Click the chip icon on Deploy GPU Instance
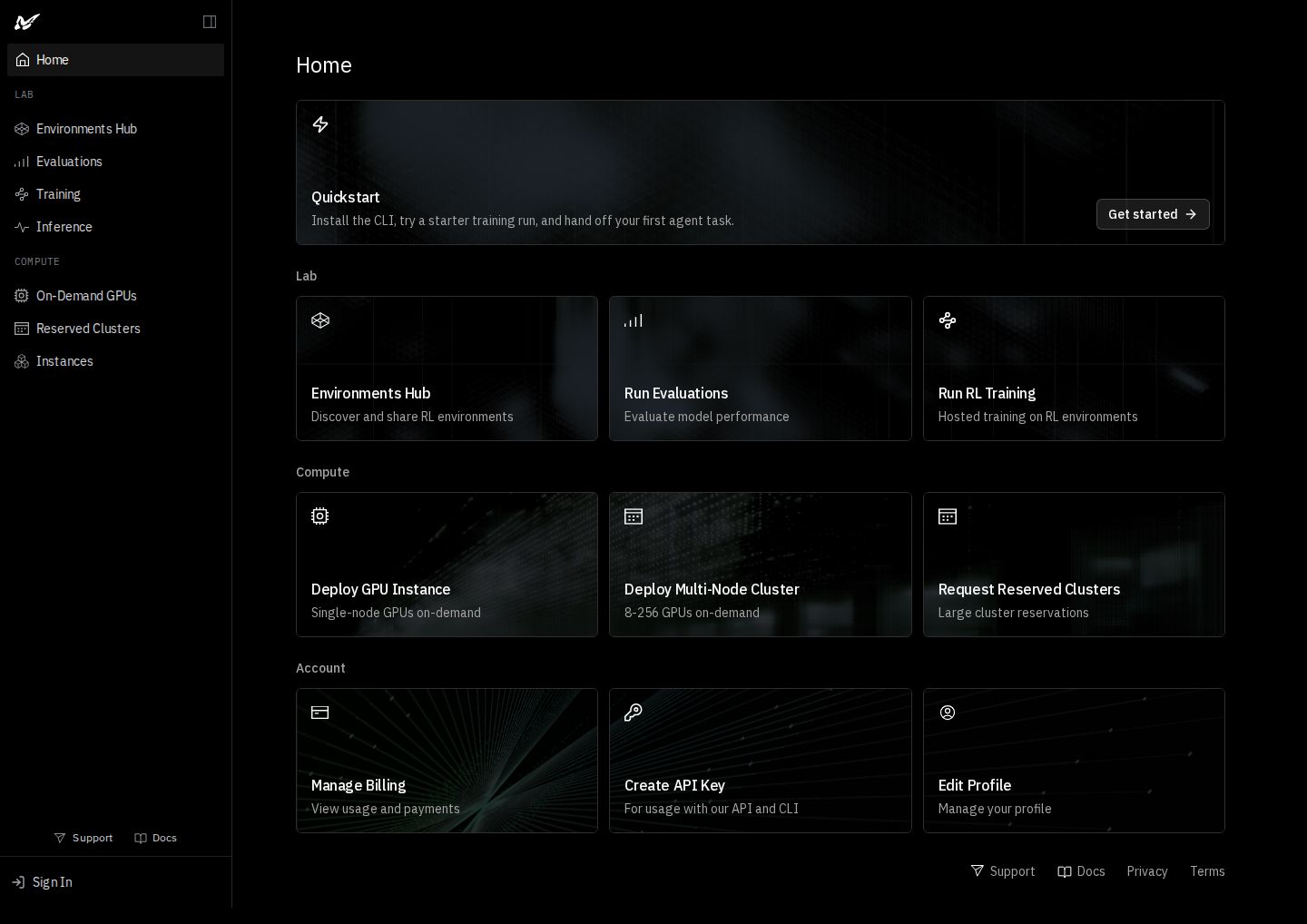 tap(320, 516)
